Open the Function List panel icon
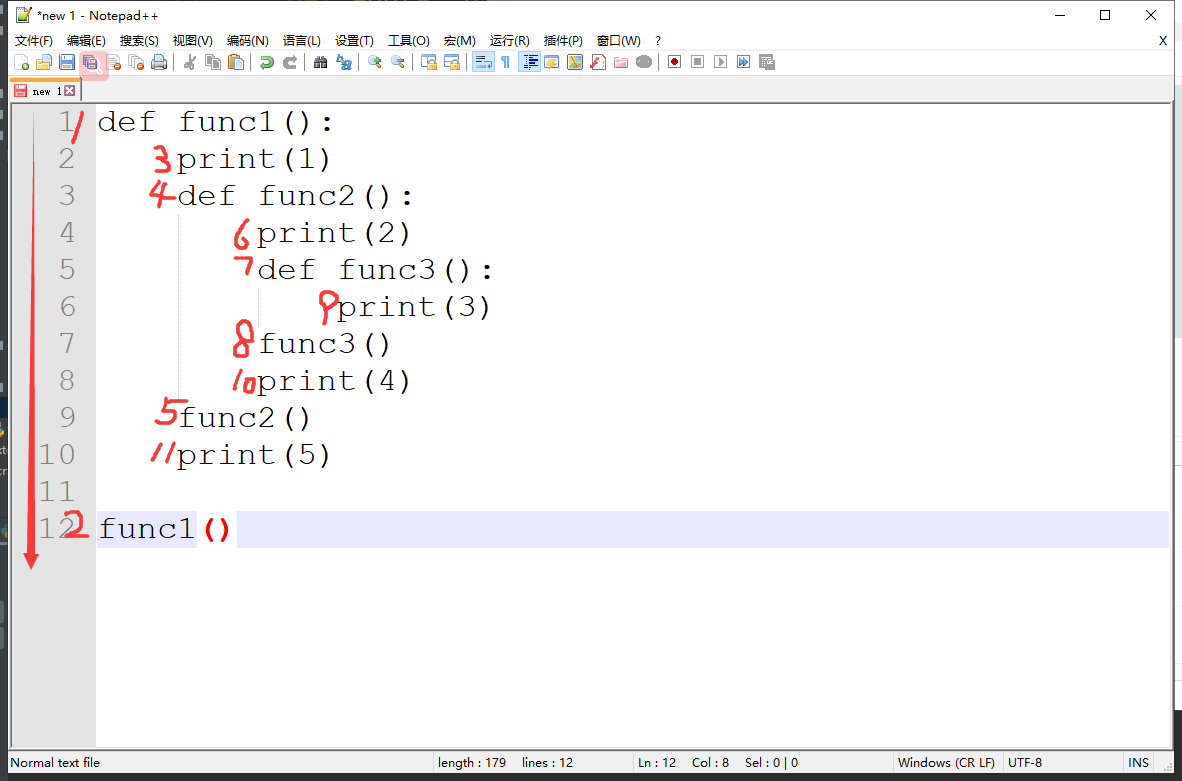 [598, 63]
